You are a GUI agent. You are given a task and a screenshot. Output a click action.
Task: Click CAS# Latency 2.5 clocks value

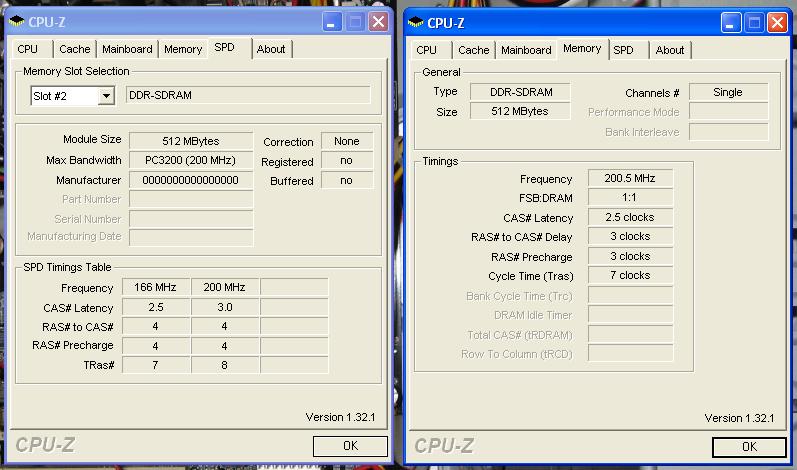coord(630,217)
